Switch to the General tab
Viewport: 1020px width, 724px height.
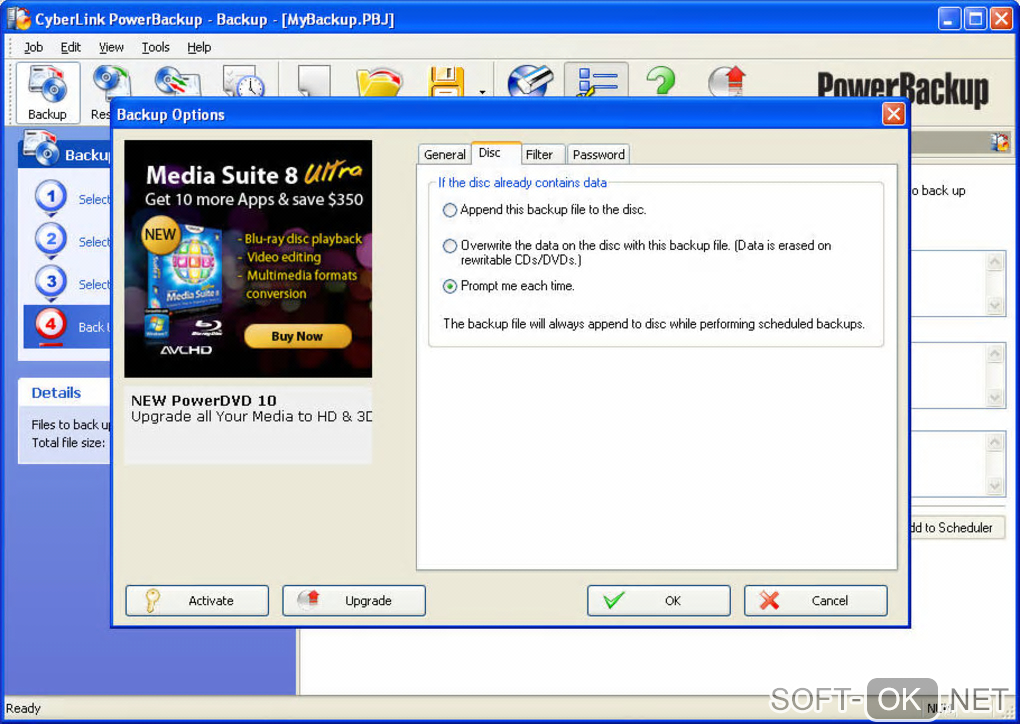444,154
